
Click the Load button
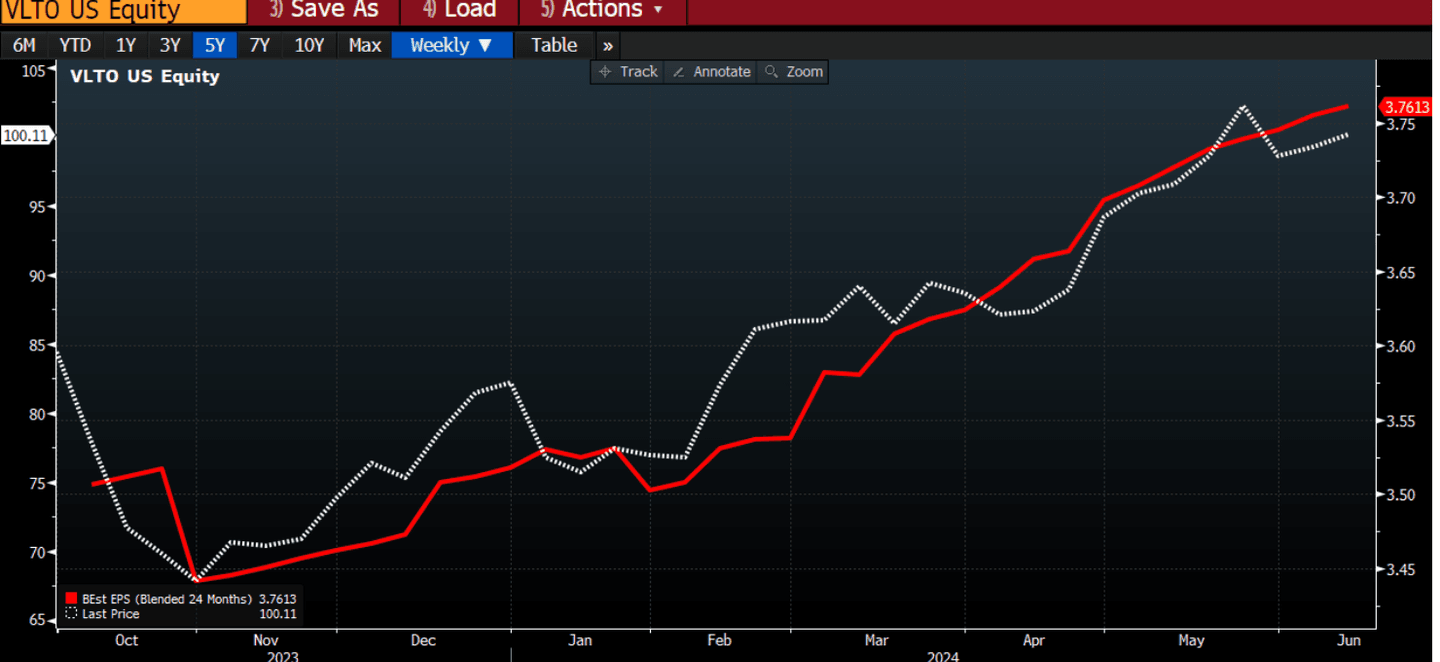[x=459, y=11]
